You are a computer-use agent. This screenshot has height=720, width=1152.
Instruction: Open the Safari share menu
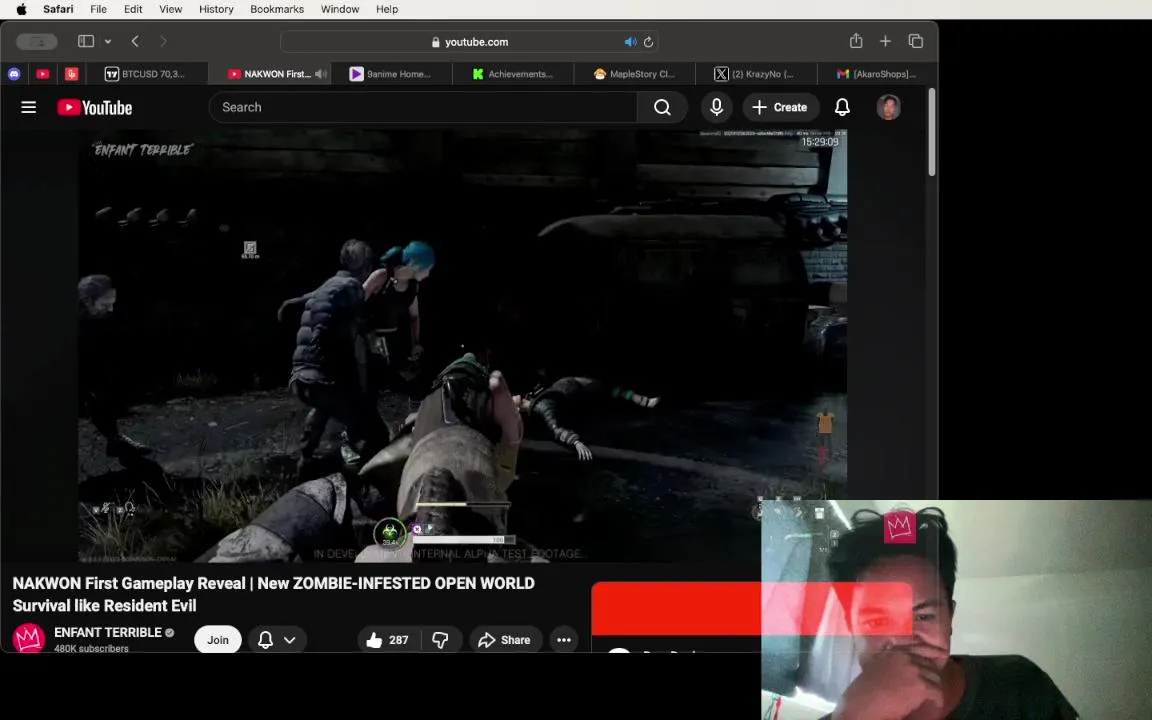tap(856, 41)
